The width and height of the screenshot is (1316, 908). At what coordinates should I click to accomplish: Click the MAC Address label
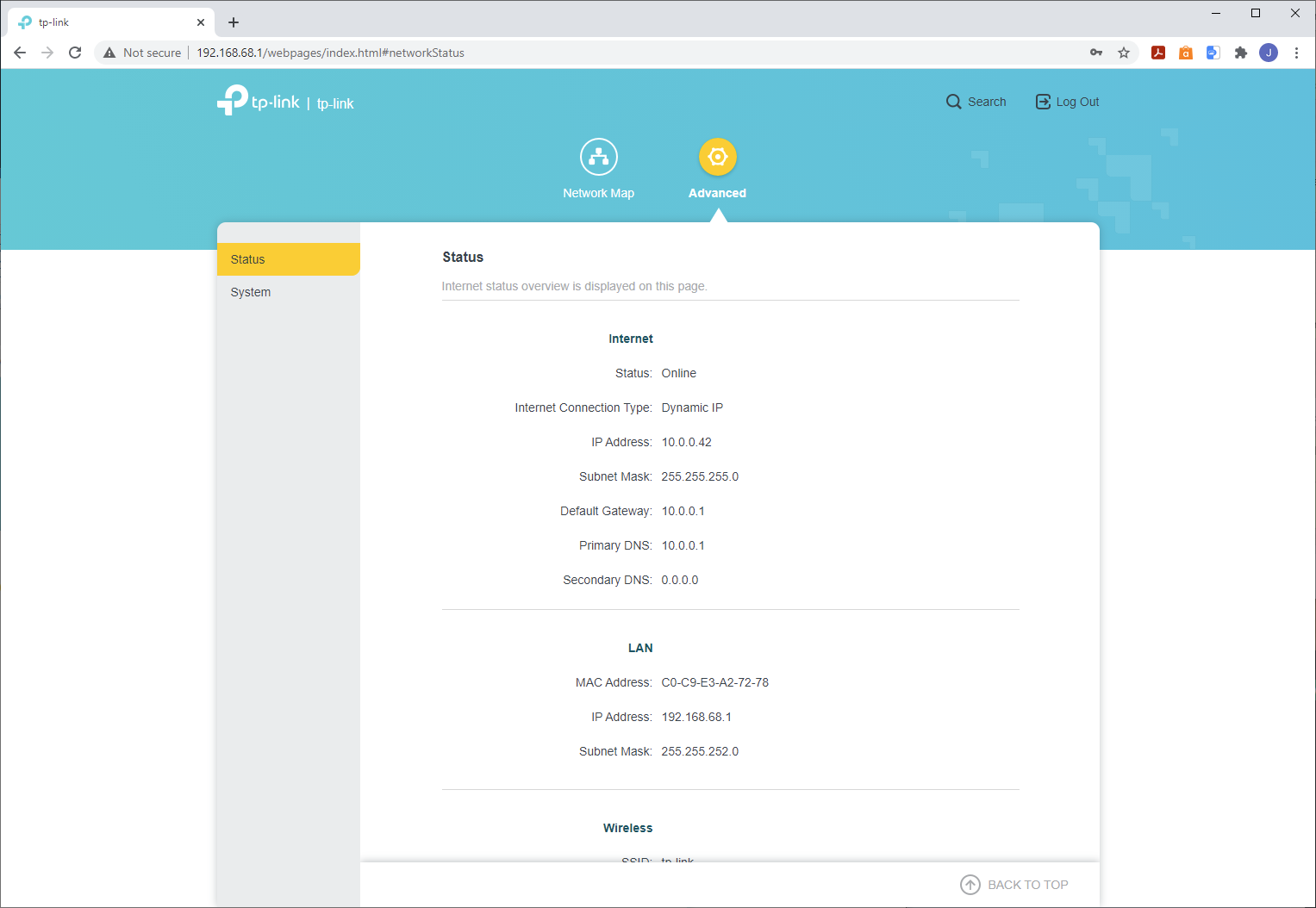point(614,682)
